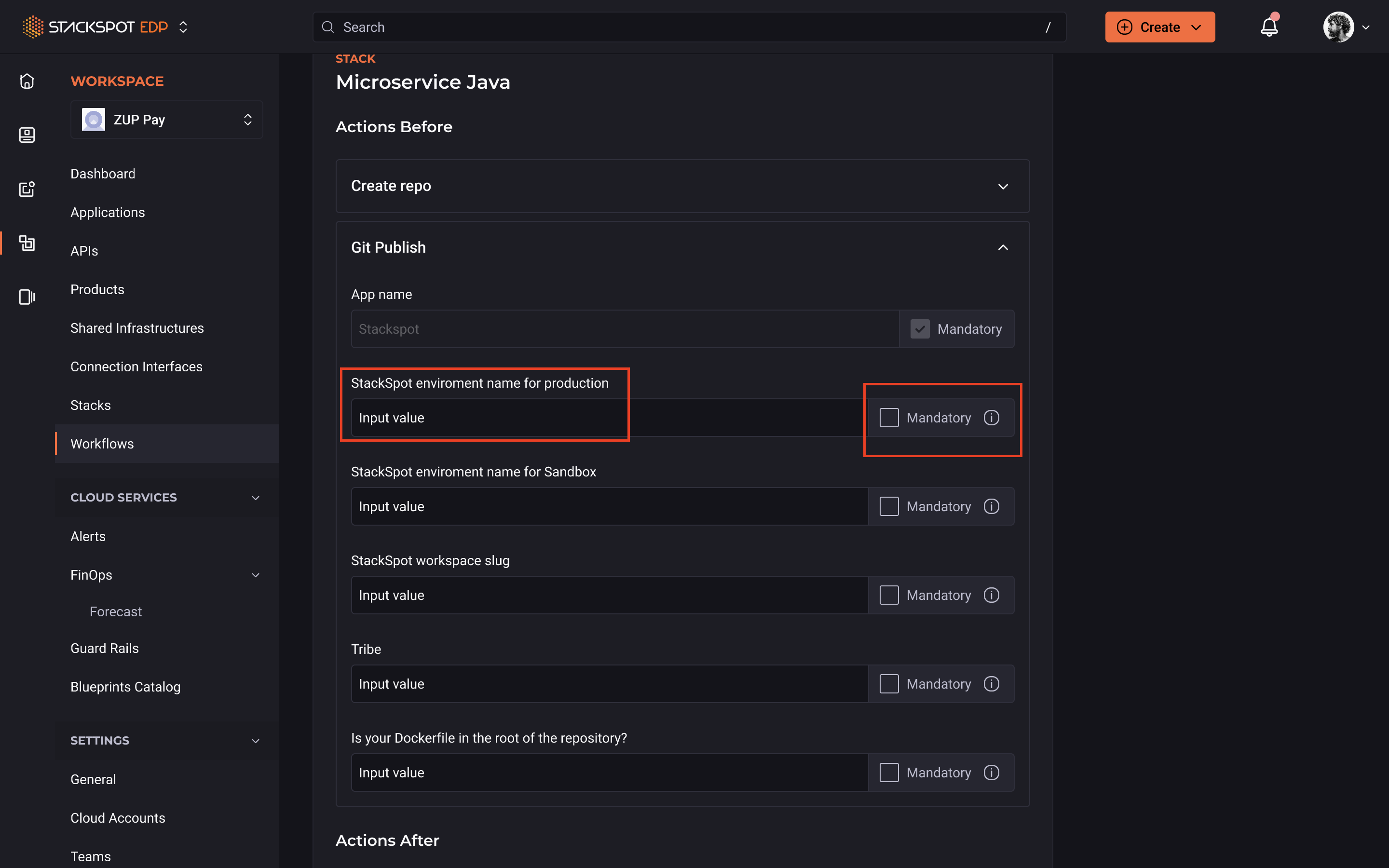
Task: Click info icon beside Dockerfile question Mandatory
Action: pos(991,773)
